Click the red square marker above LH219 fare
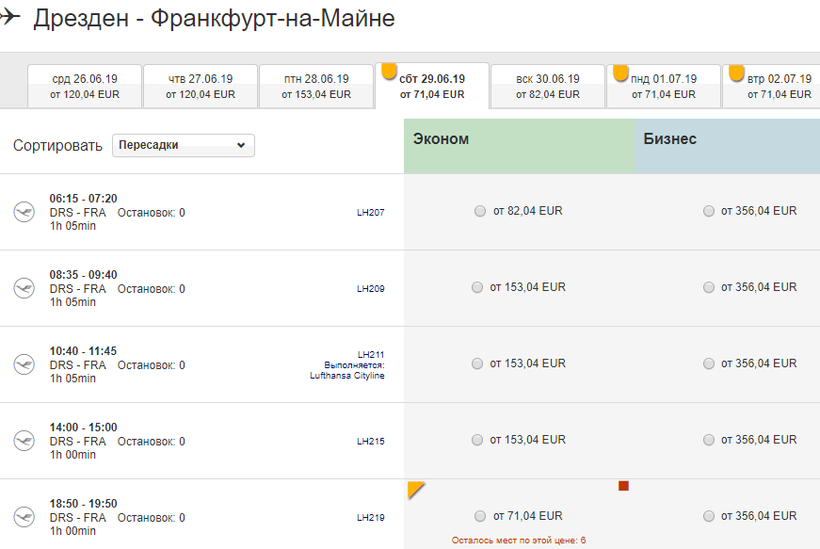This screenshot has width=820, height=549. [623, 486]
